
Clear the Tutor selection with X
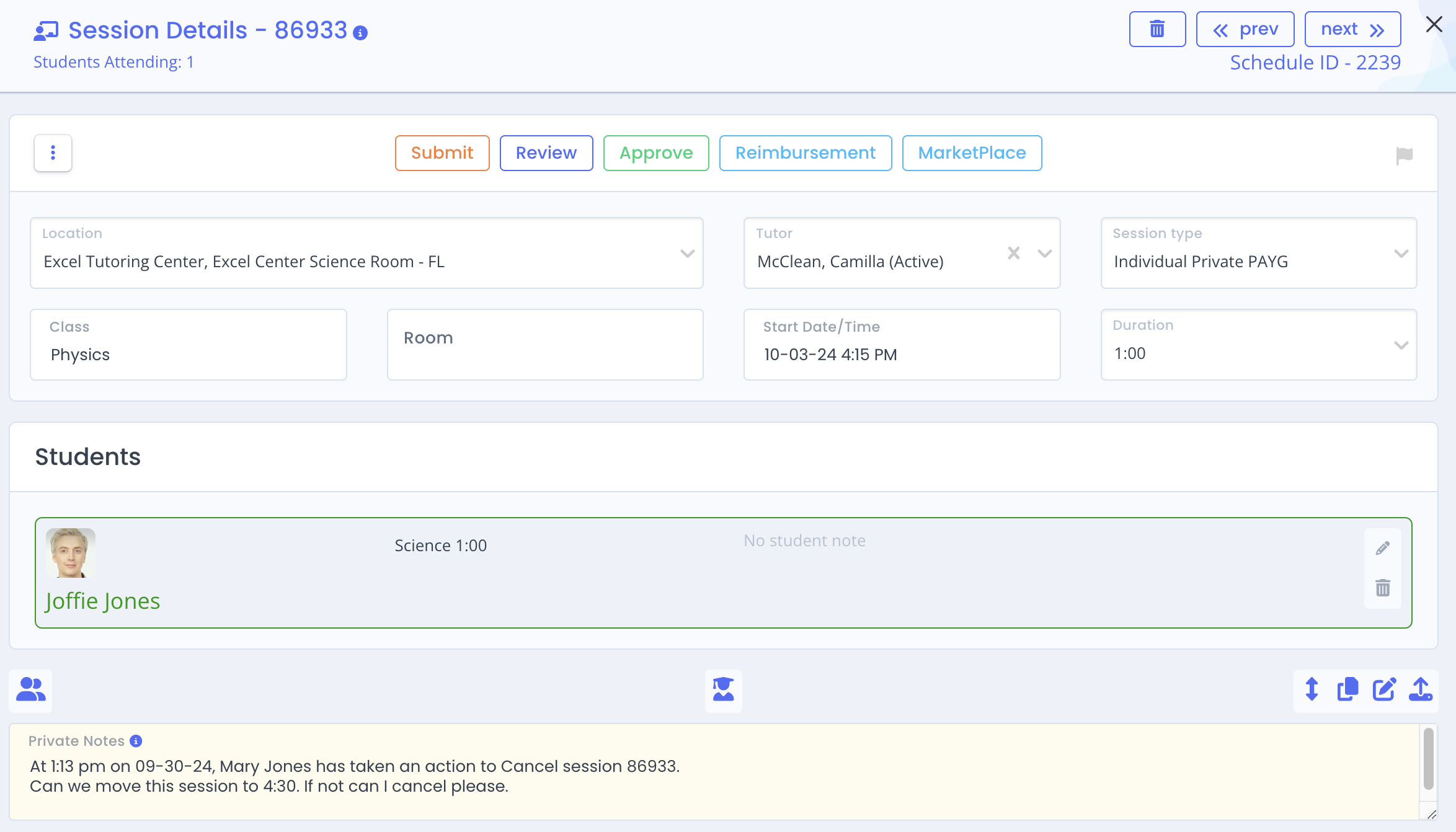coord(1014,253)
